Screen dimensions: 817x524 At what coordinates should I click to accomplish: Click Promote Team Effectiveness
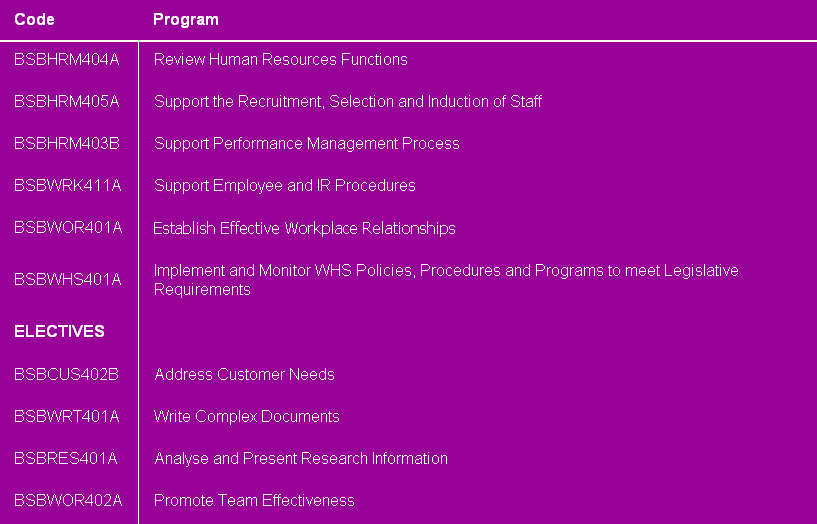point(254,500)
